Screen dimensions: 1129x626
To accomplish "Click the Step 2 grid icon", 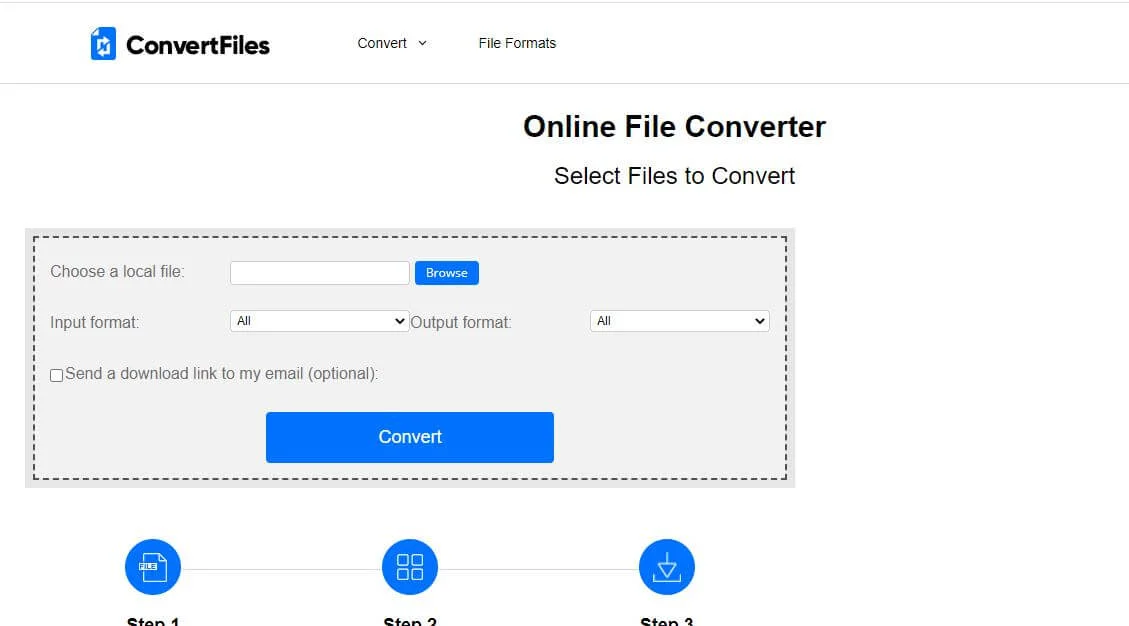I will [410, 567].
